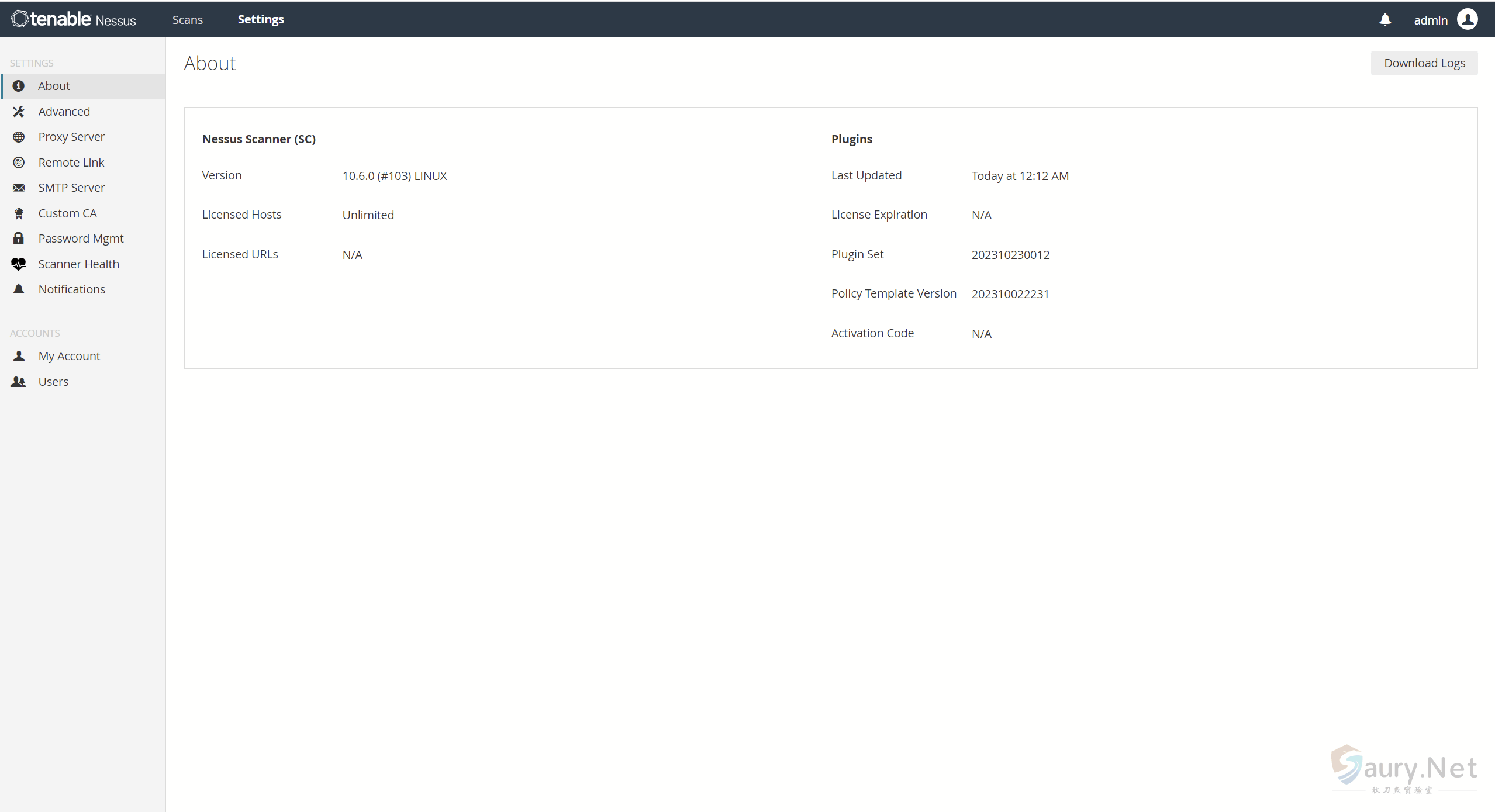
Task: Click Plugin Set value 202310230012
Action: click(x=1010, y=255)
